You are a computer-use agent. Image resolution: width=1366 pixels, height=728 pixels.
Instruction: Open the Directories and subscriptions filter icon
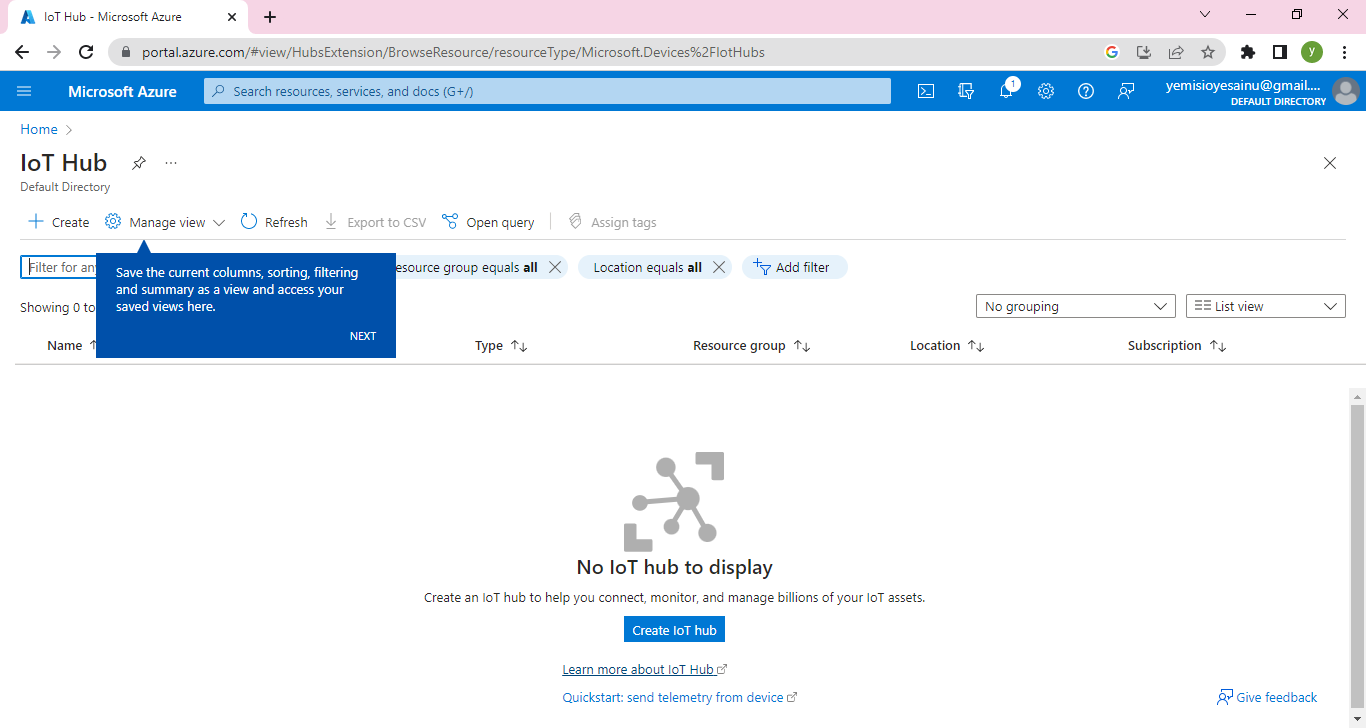pos(966,91)
